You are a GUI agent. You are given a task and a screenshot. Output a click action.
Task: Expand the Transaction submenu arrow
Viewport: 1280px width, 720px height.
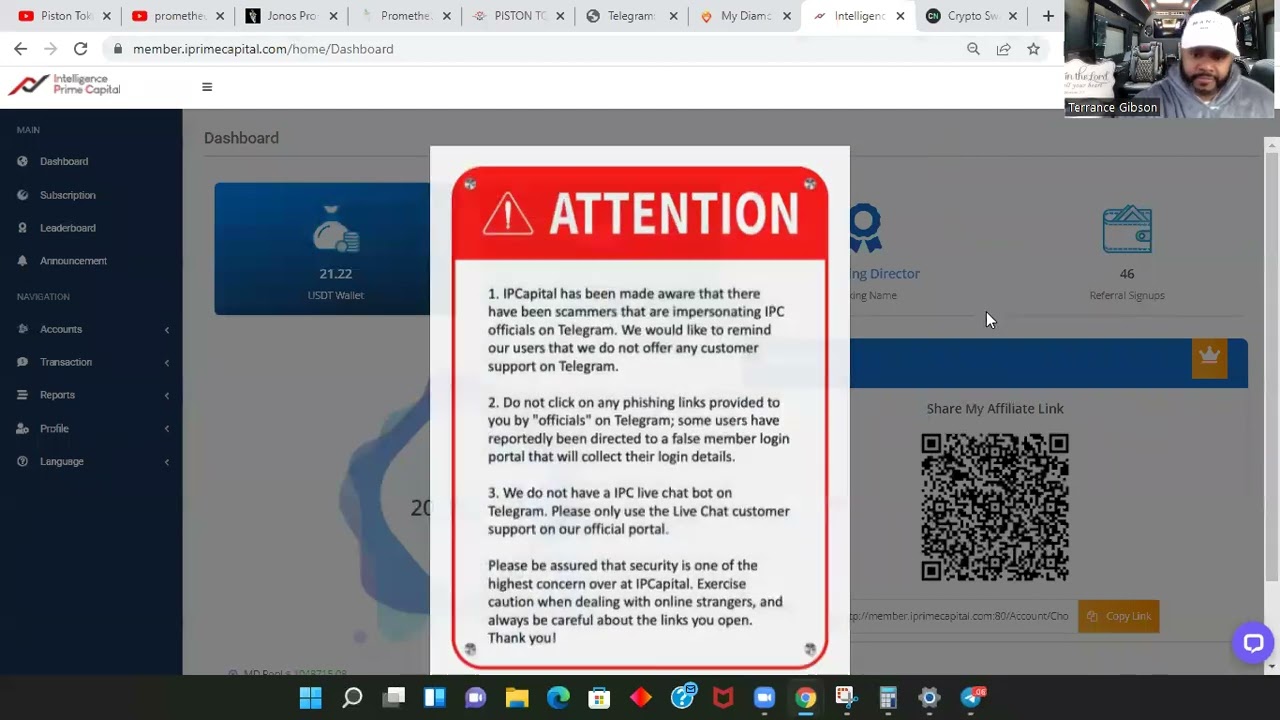[x=167, y=362]
